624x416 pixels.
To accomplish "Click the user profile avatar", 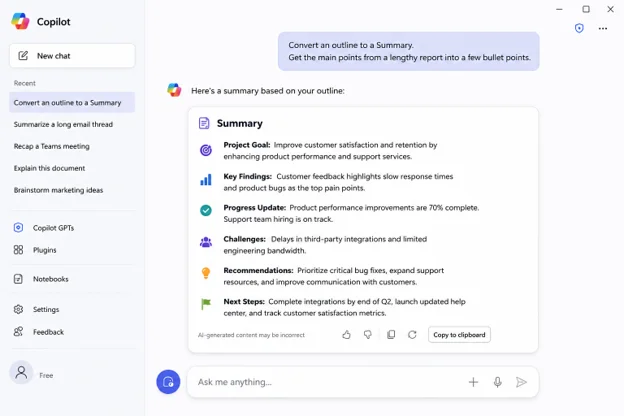I will coord(21,373).
